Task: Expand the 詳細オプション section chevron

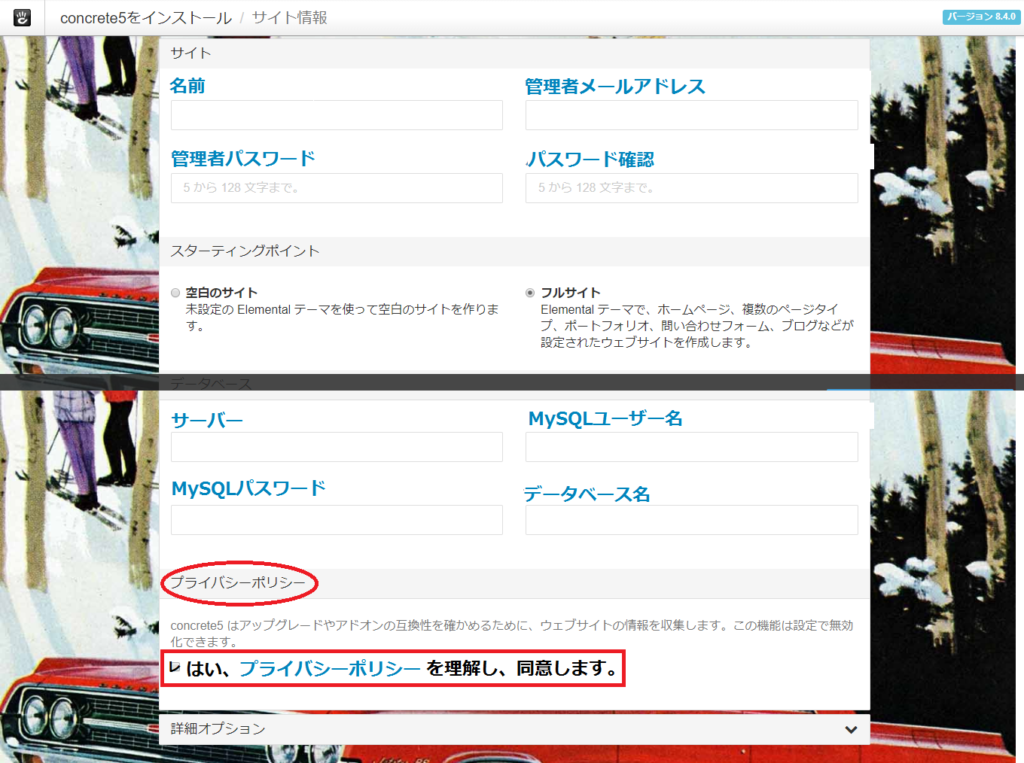Action: [850, 729]
